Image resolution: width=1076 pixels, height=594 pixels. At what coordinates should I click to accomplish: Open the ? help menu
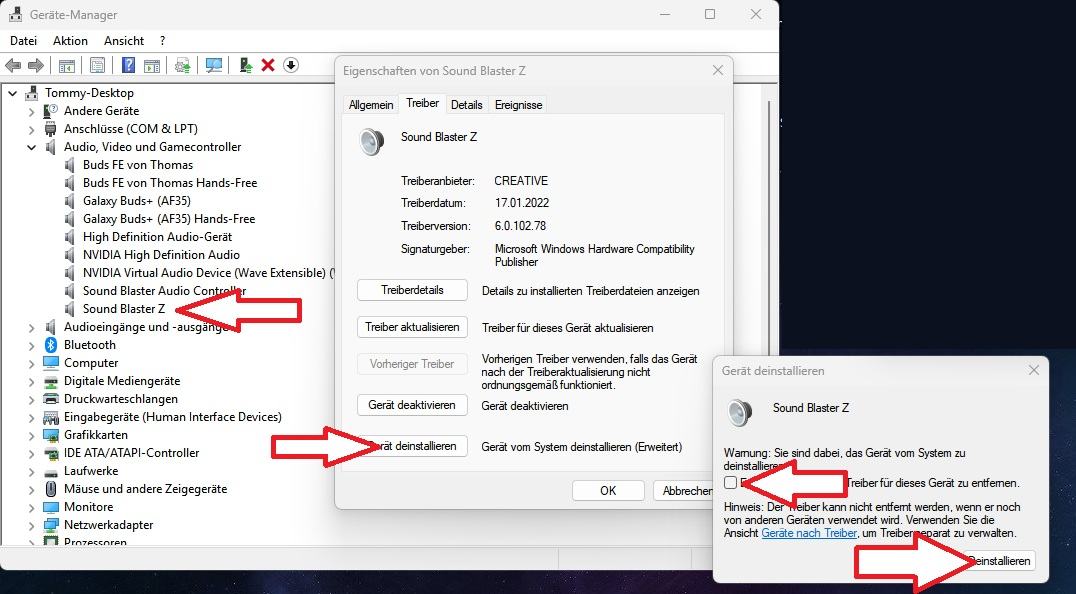click(163, 41)
